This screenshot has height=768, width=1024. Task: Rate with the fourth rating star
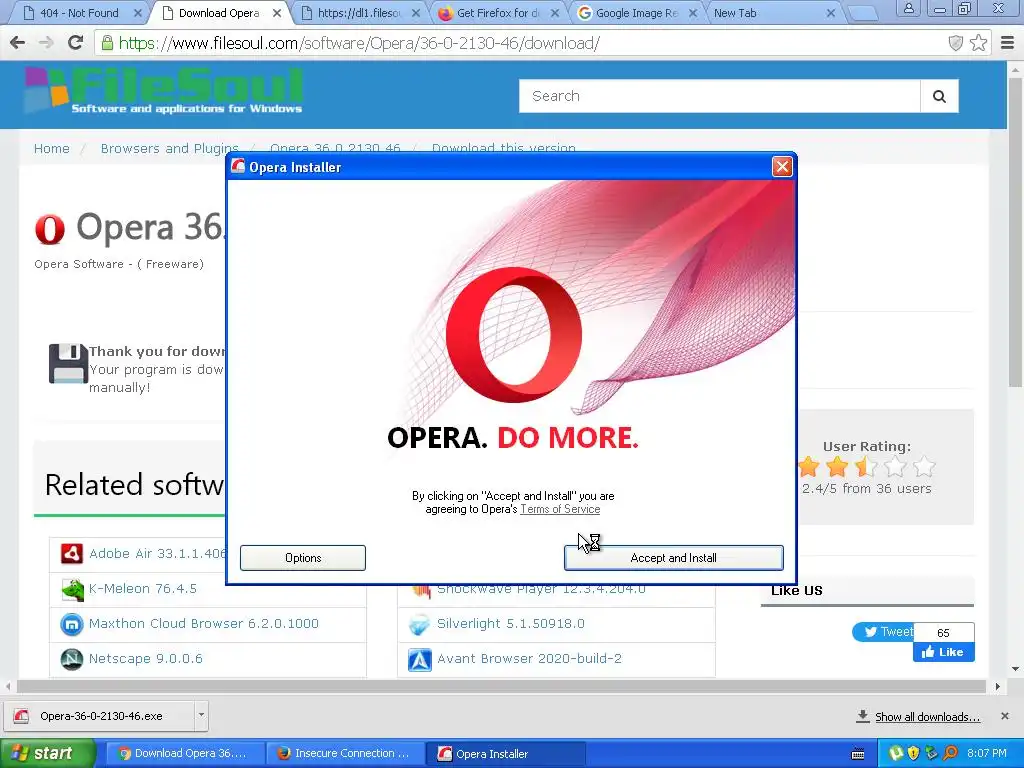tap(895, 466)
